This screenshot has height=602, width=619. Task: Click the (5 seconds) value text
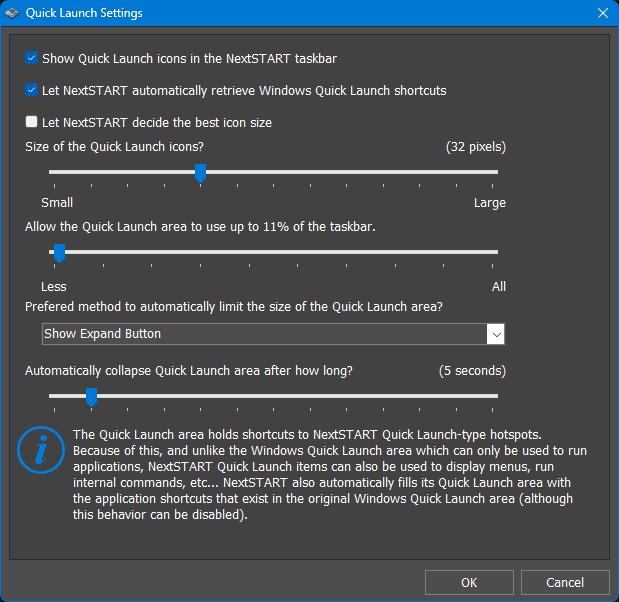tap(472, 371)
